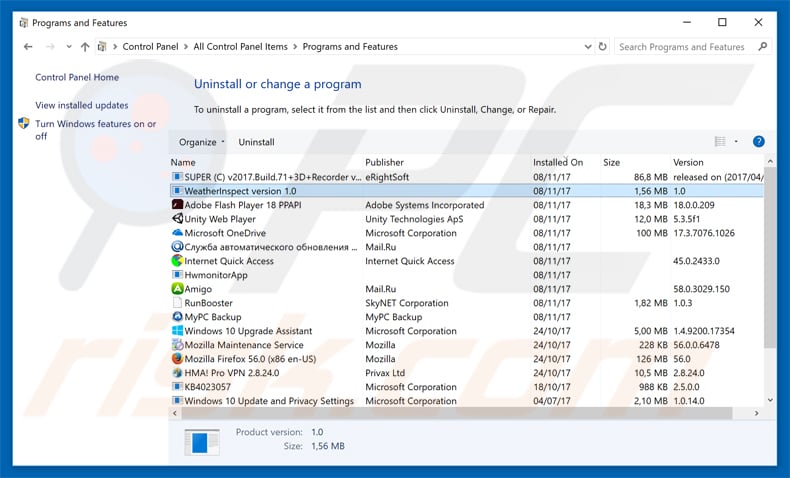Open the recent locations dropdown arrow
Screen dimensions: 790x478
(69, 47)
